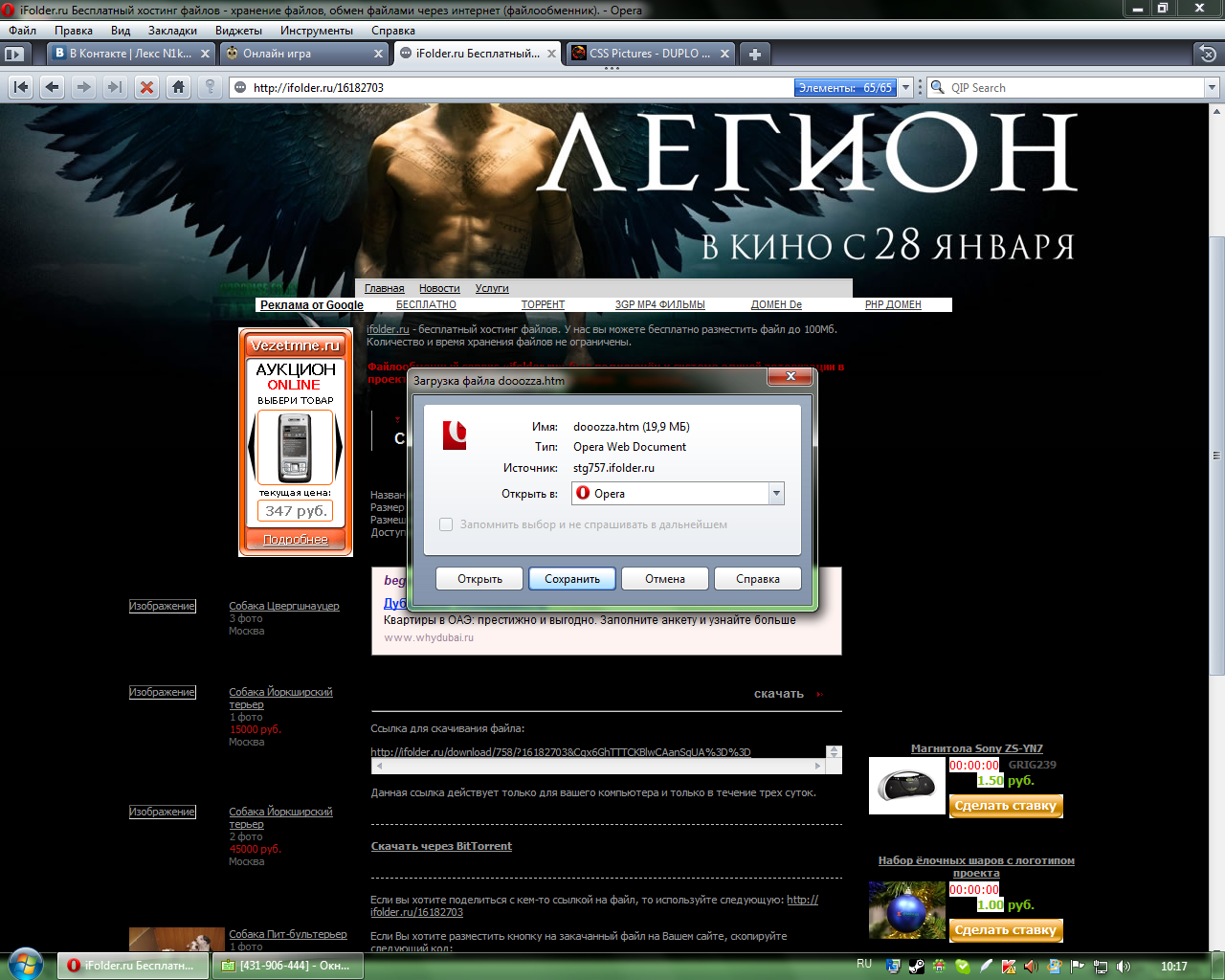Click the feather tray icon
1225x980 pixels.
986,966
